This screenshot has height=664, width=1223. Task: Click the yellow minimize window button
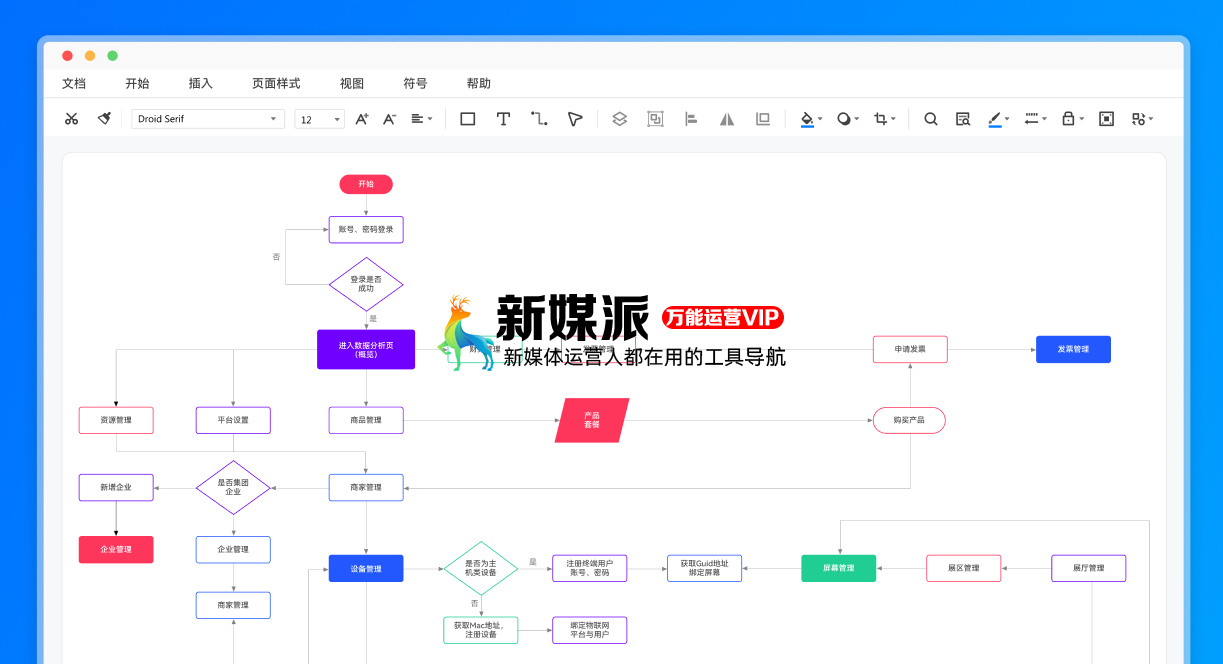(90, 56)
